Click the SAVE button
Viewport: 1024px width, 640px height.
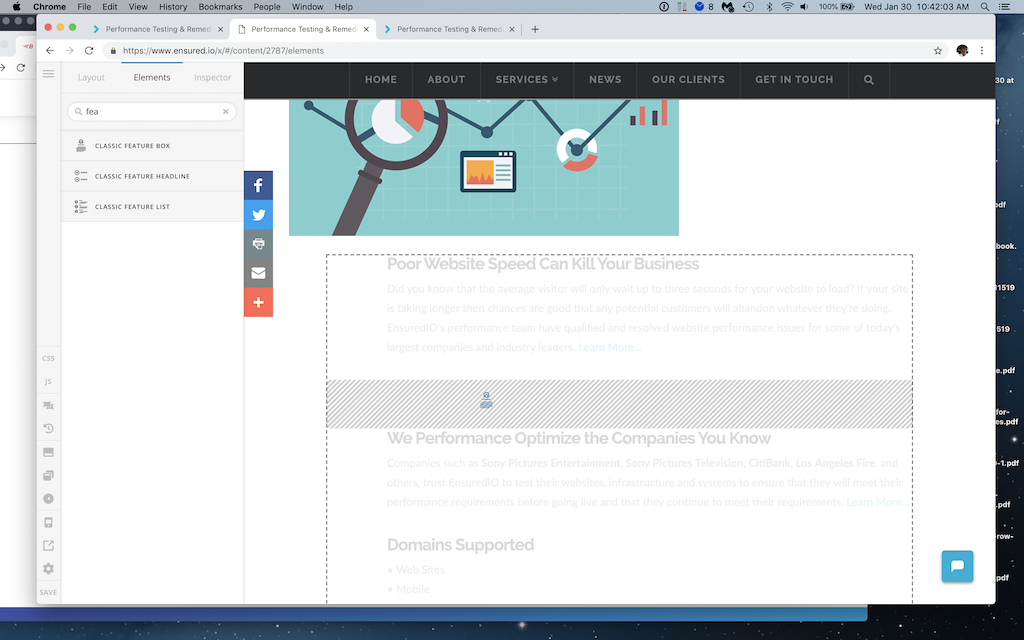(48, 592)
